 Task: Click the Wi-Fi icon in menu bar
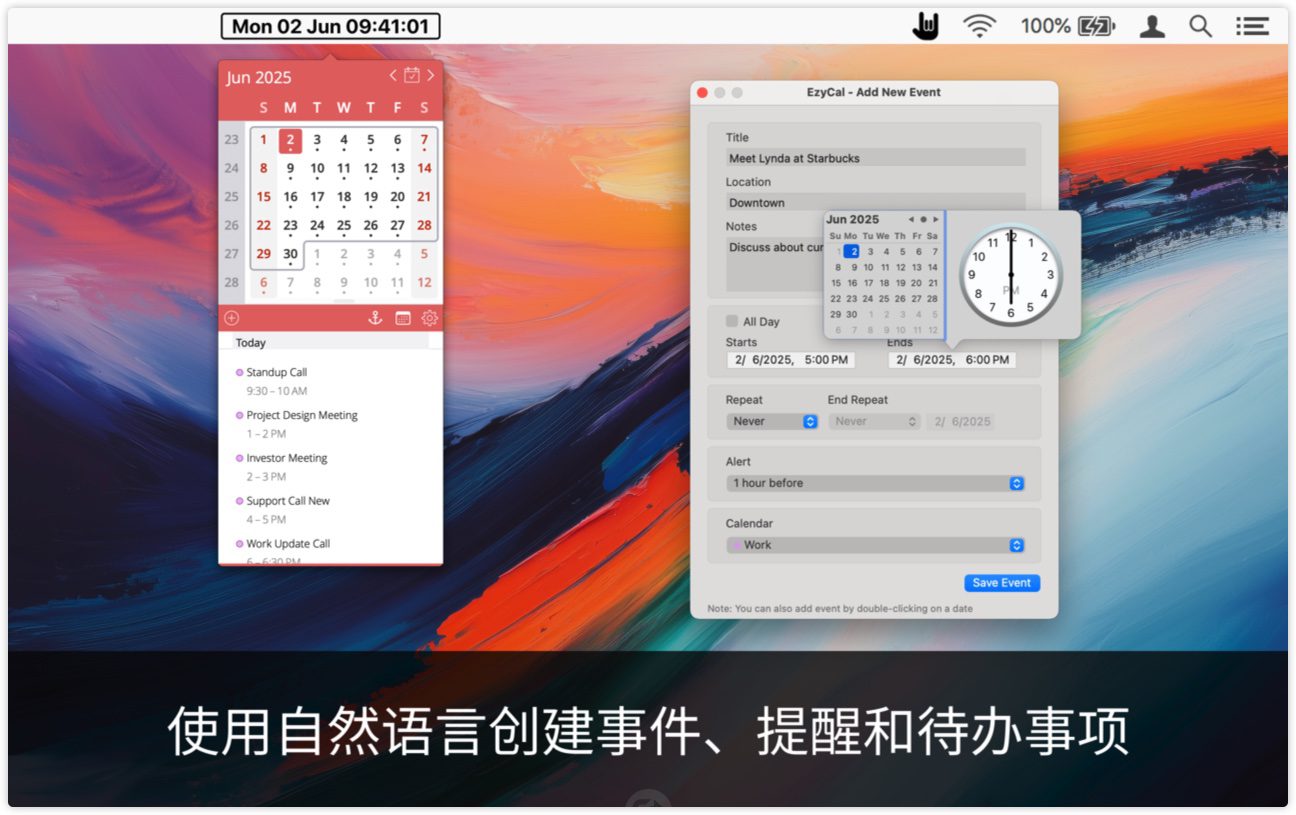[979, 26]
